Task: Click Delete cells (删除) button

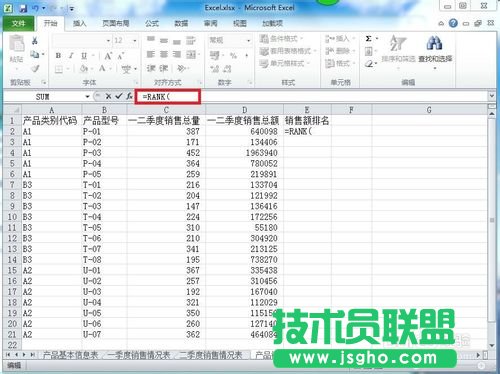Action: pyautogui.click(x=340, y=51)
